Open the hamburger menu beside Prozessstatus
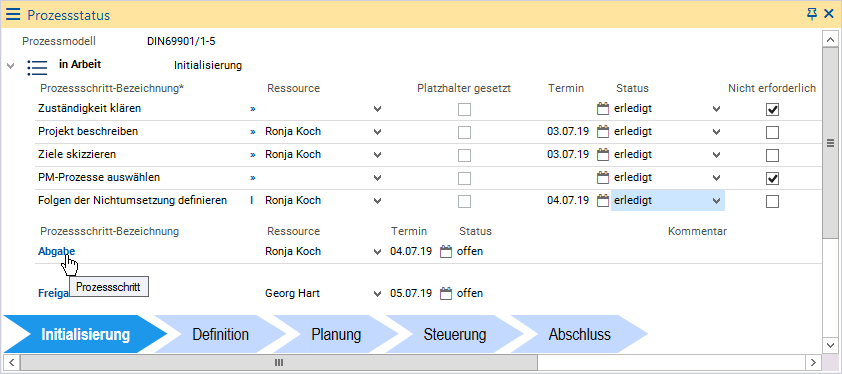This screenshot has height=374, width=842. [x=13, y=15]
